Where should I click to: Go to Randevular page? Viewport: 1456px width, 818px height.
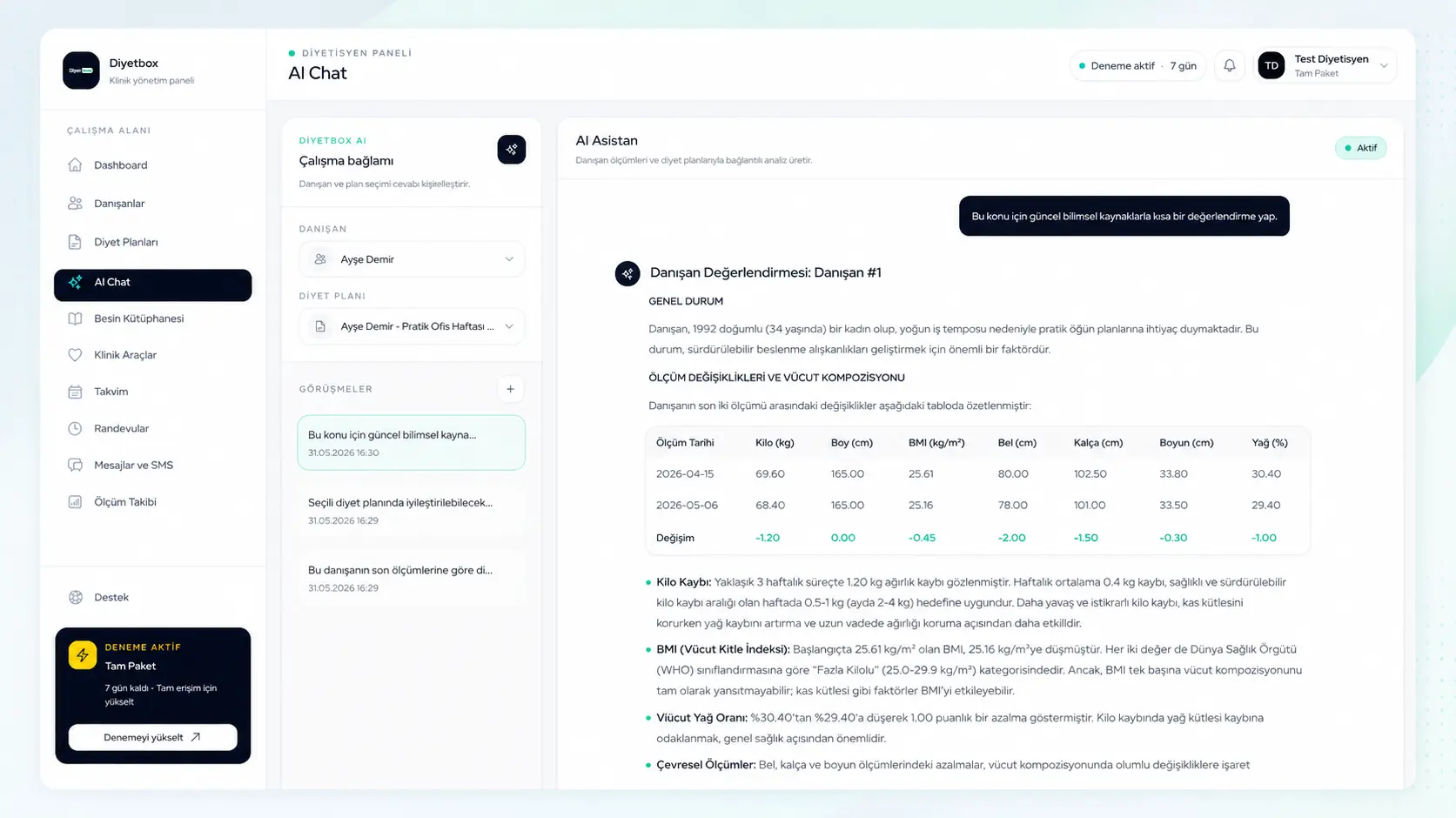click(152, 428)
